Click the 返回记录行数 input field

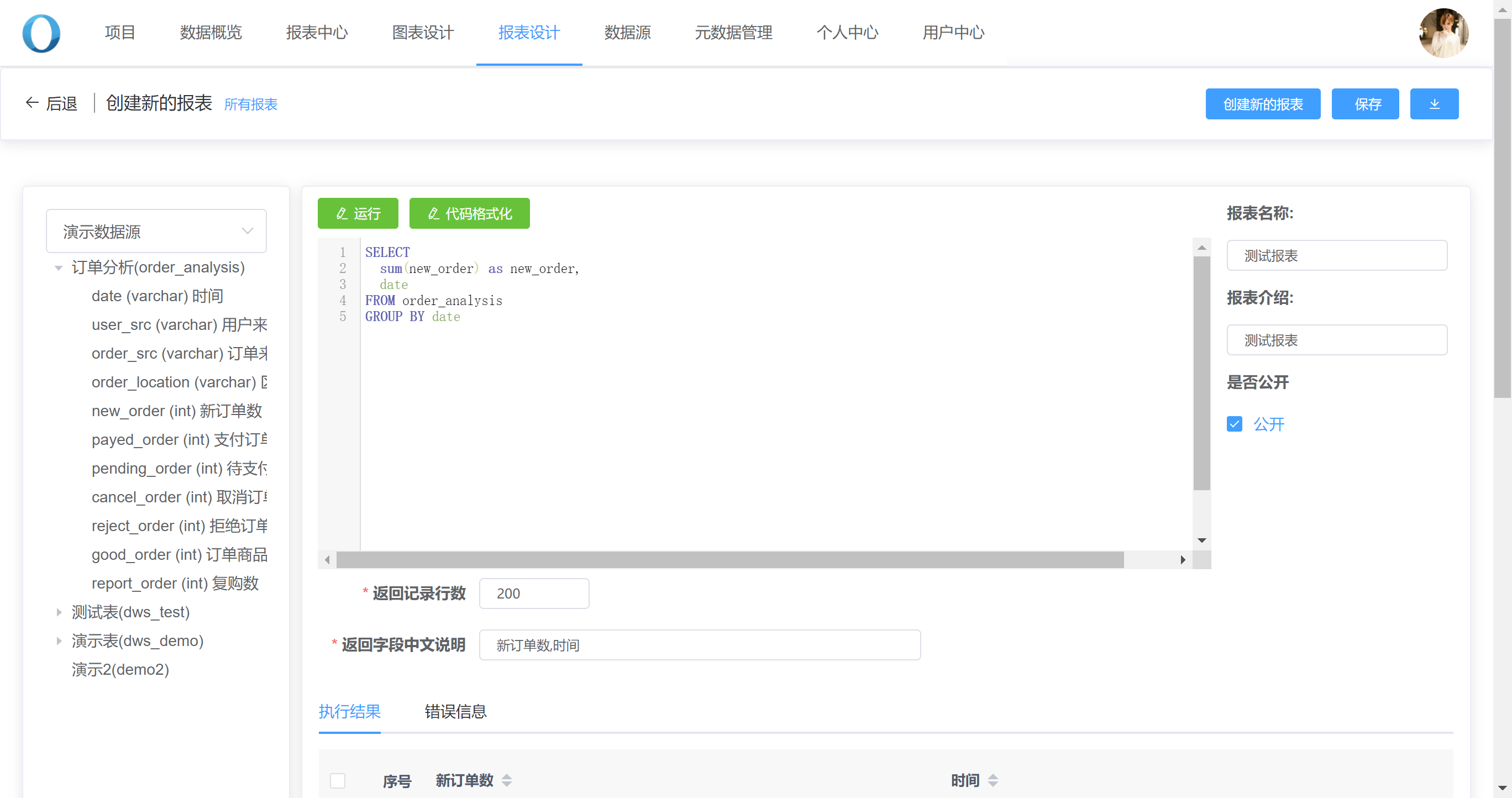(533, 593)
